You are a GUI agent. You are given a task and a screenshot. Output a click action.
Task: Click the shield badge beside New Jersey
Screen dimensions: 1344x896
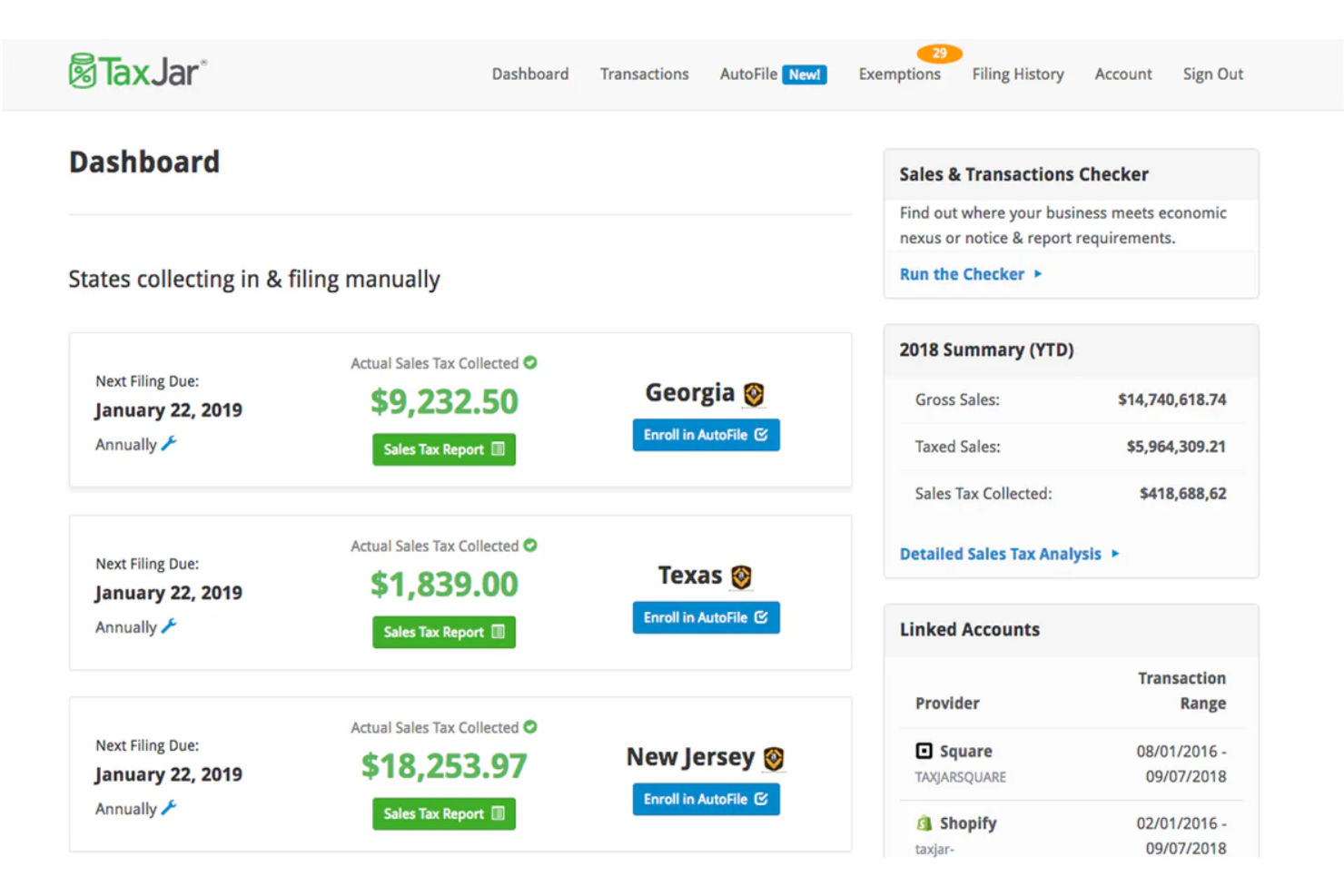coord(774,757)
